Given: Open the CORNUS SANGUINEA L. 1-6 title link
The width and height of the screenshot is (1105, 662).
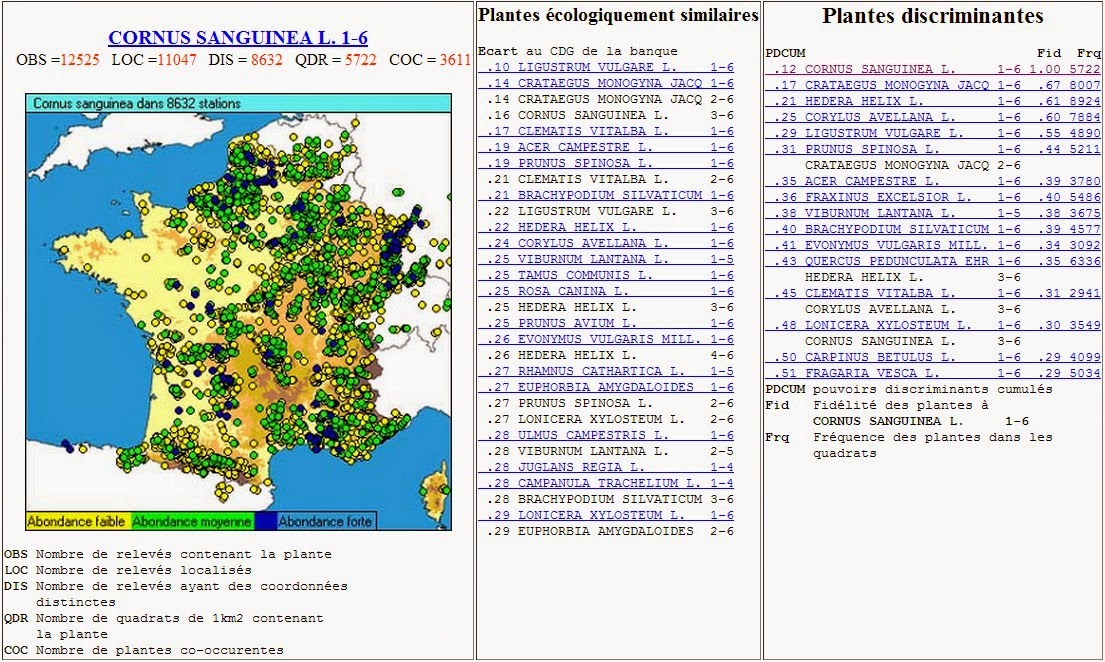Looking at the screenshot, I should (237, 38).
